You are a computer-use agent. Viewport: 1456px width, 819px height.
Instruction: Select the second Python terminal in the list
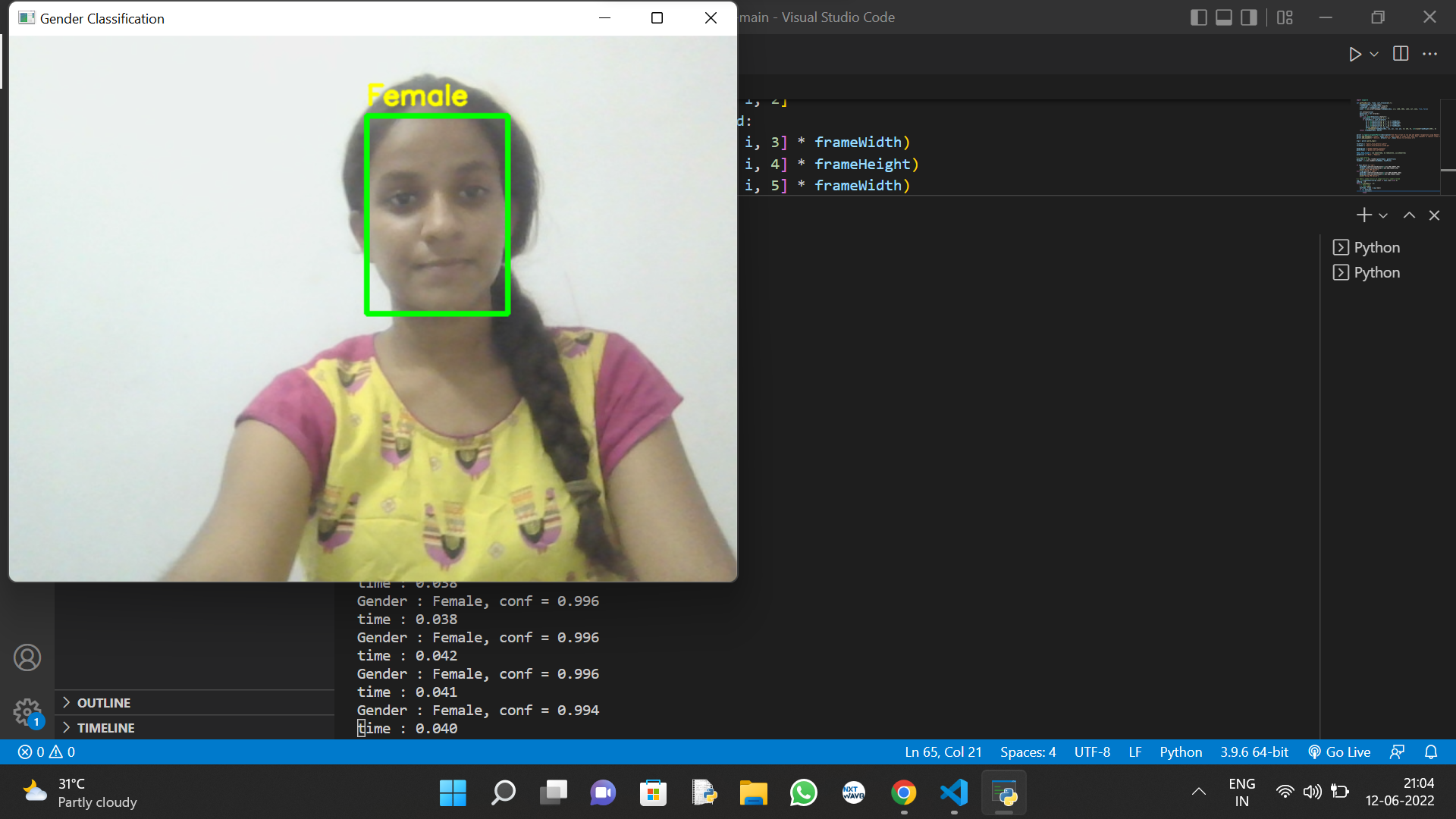pos(1376,272)
